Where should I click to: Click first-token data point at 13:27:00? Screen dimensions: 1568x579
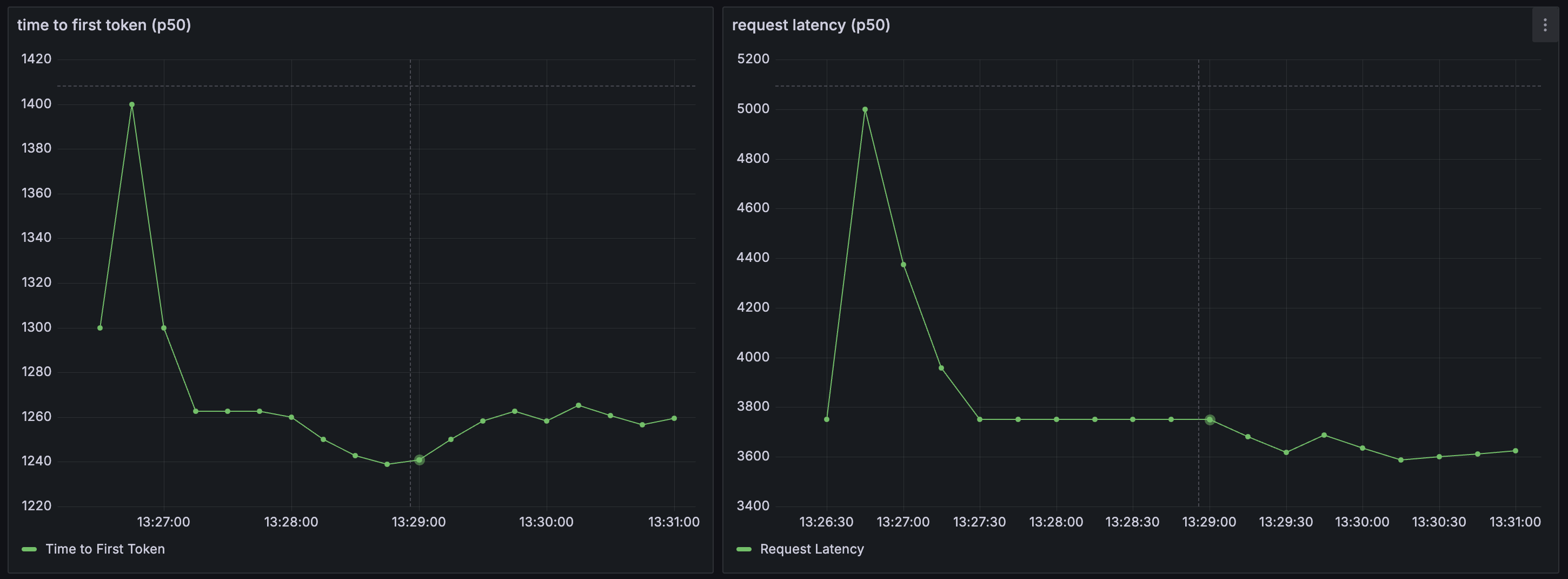[164, 328]
